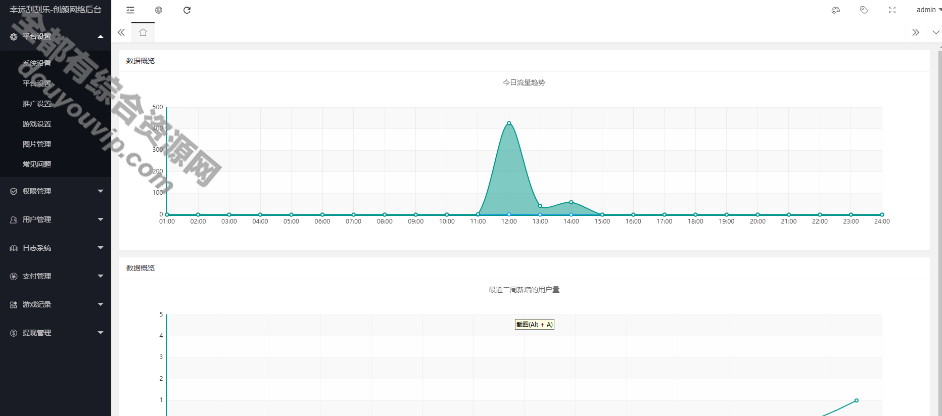Click the icon of 游戏记录
Viewport: 942px width, 416px height.
click(x=14, y=304)
